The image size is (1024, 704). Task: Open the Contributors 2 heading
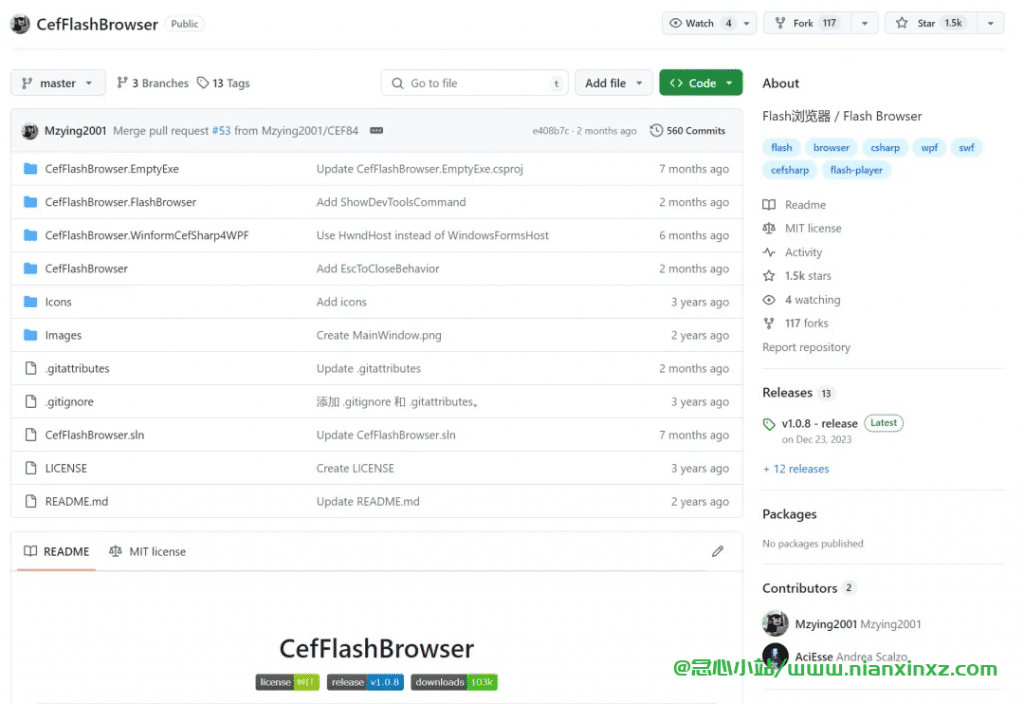pyautogui.click(x=808, y=588)
